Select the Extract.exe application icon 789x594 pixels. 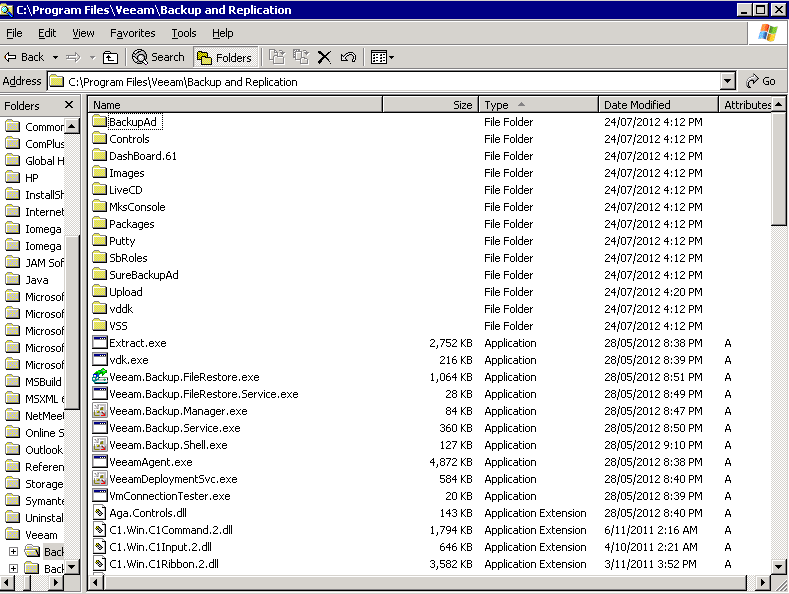[x=100, y=343]
